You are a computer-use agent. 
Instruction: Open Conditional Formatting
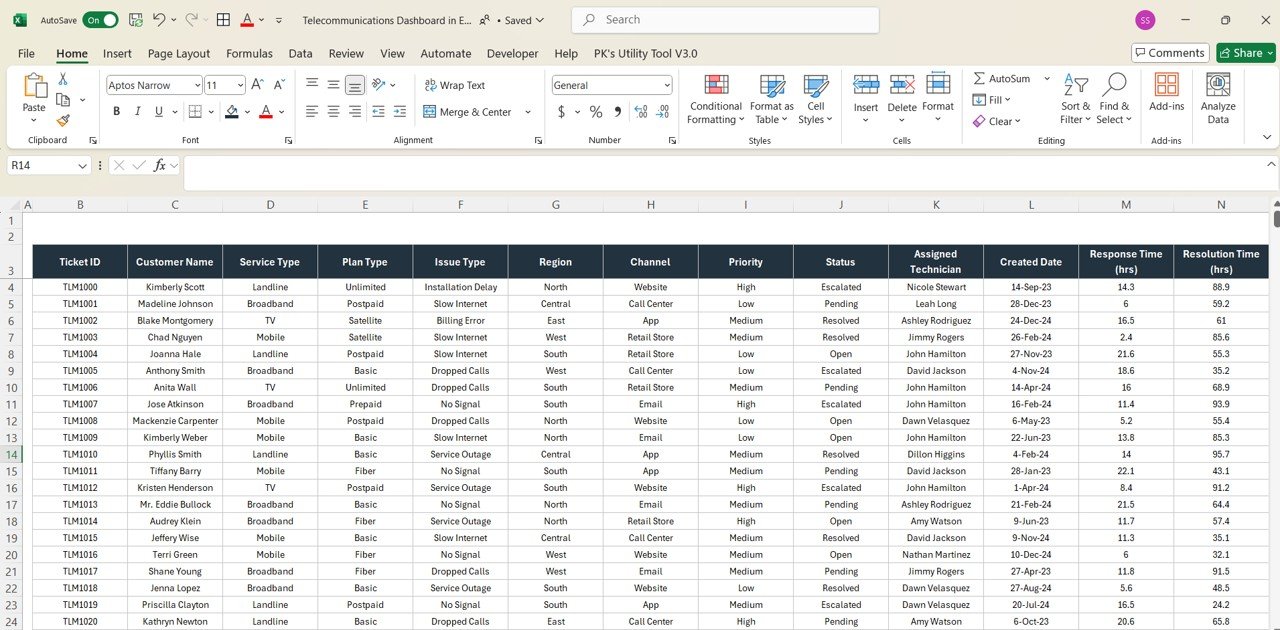pos(716,100)
